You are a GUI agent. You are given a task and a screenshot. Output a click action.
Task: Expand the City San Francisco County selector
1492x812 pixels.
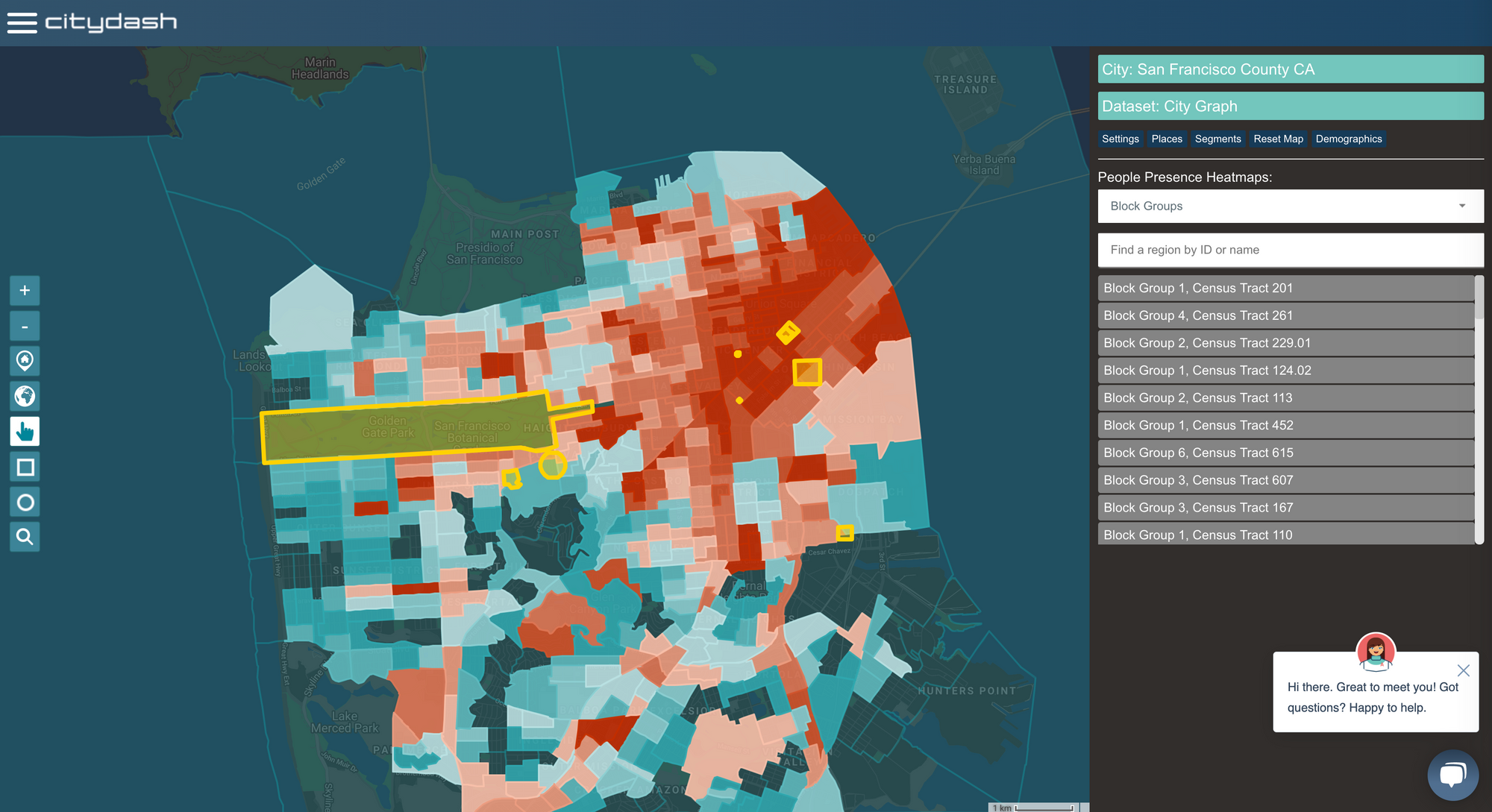click(1290, 69)
